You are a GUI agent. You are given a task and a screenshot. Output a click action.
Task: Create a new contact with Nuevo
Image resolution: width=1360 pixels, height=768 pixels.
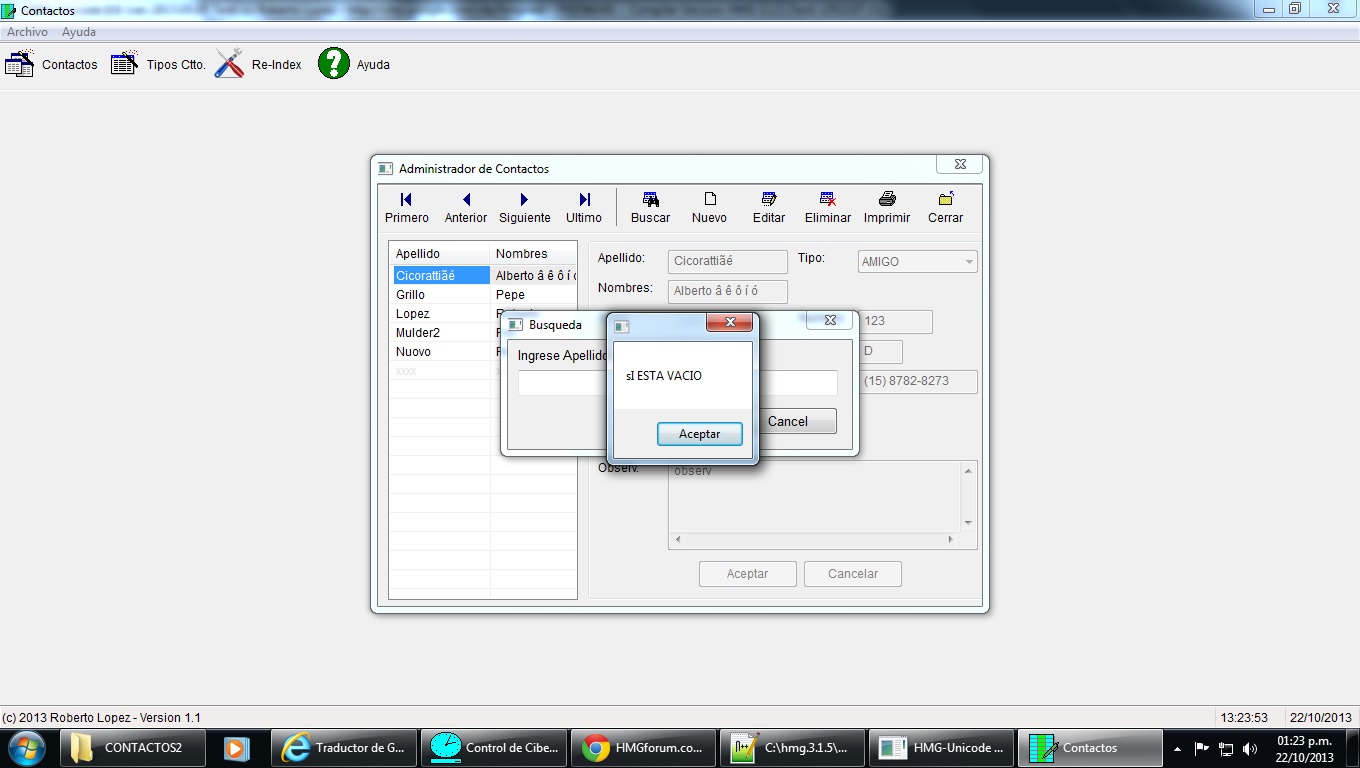pos(710,208)
